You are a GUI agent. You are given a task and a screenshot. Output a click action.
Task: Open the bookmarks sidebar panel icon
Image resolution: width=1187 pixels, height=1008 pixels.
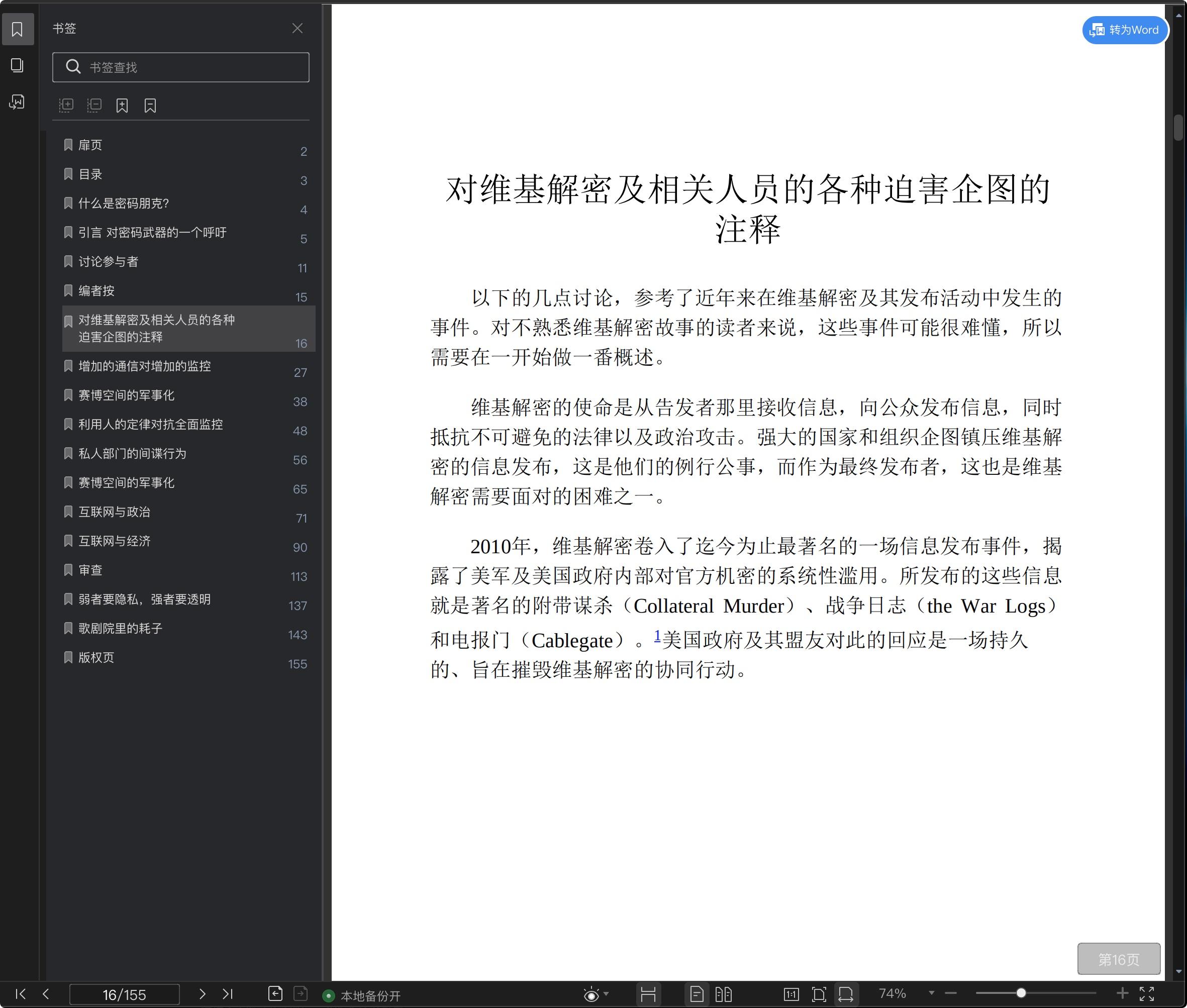(17, 29)
